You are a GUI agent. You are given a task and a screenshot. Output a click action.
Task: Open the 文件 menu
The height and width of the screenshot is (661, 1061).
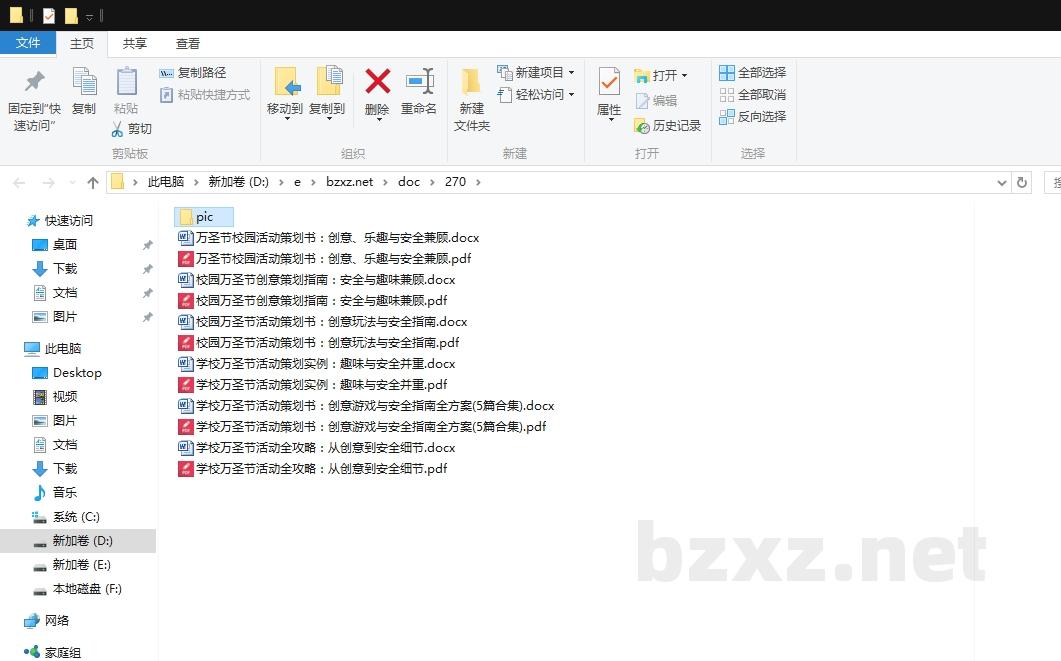point(29,44)
